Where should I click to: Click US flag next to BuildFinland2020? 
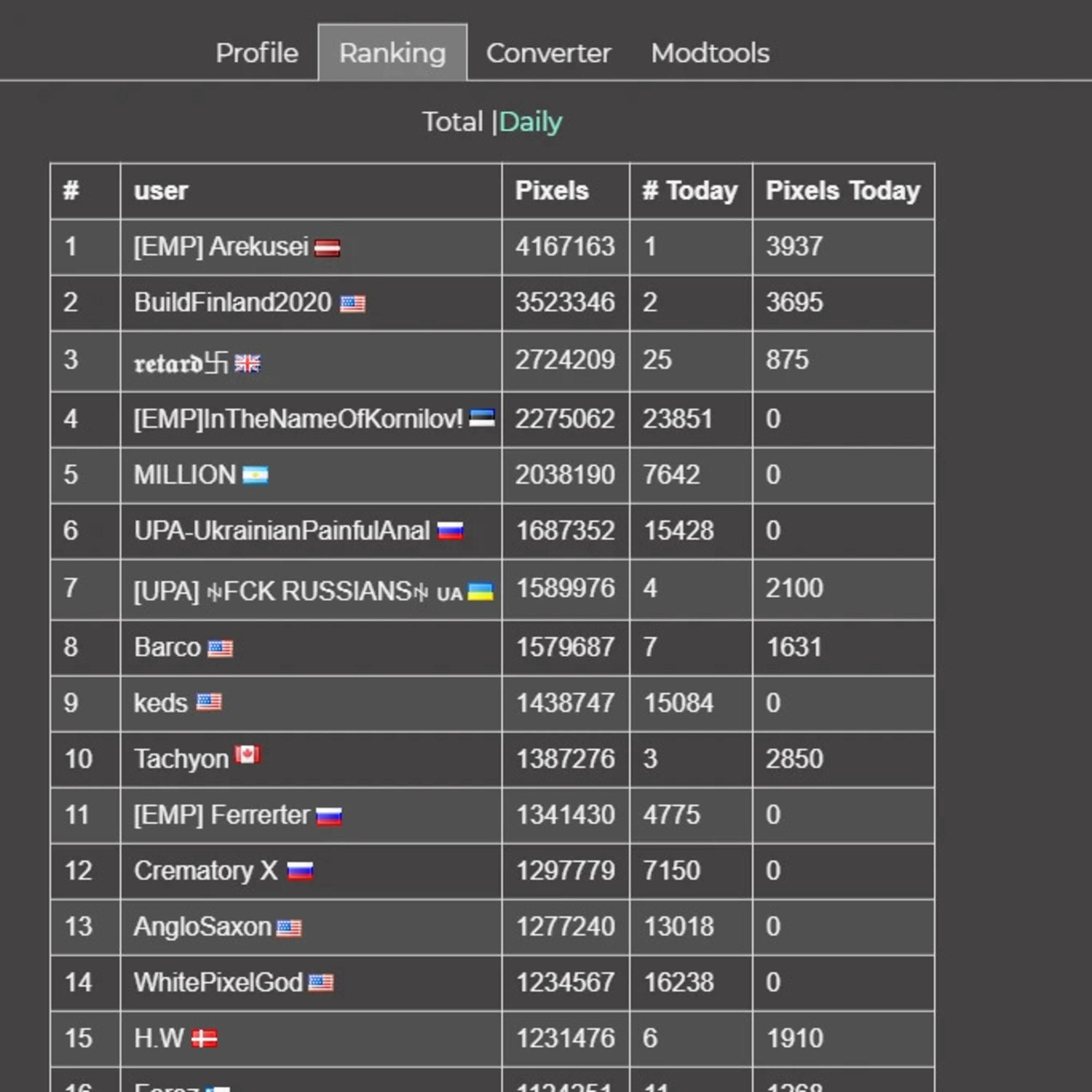pyautogui.click(x=353, y=304)
